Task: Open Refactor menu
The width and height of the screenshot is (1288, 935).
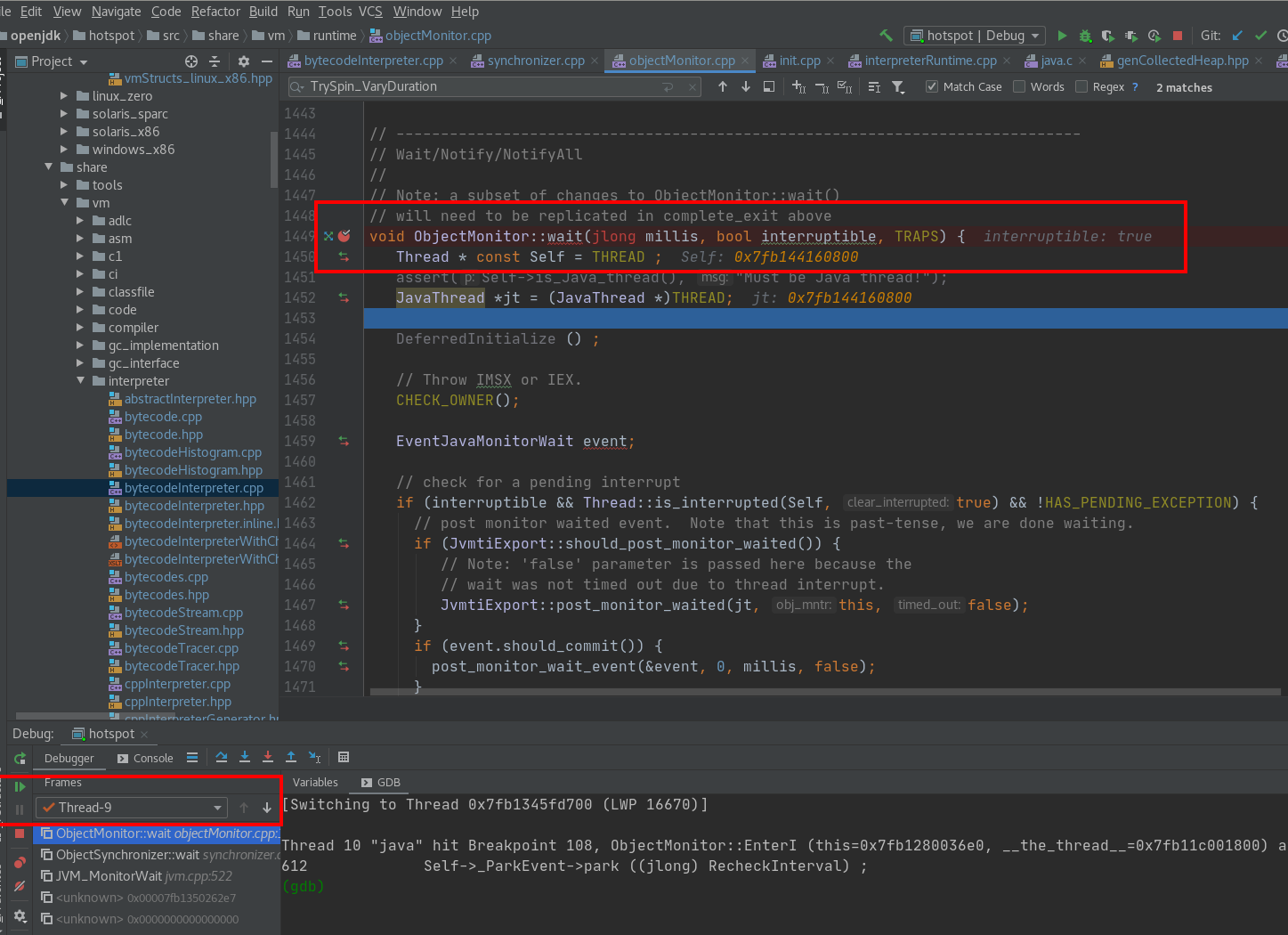Action: point(215,12)
